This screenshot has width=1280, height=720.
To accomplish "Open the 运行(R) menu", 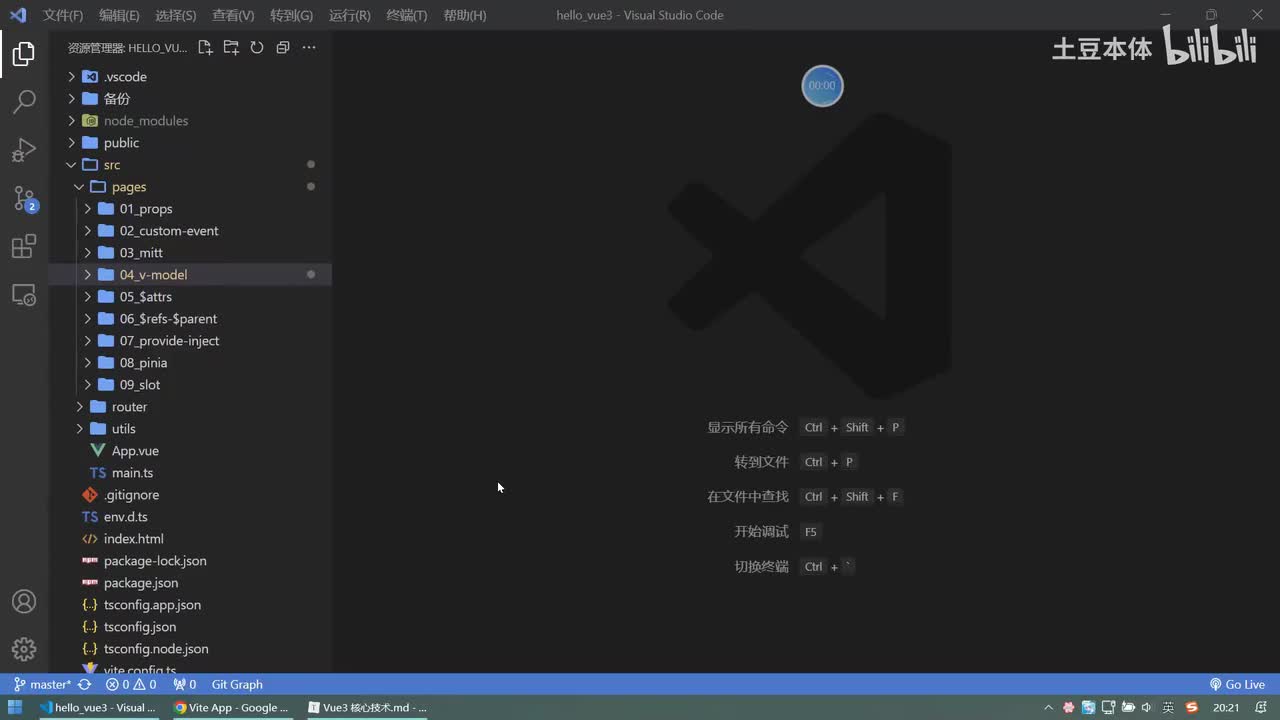I will [349, 15].
